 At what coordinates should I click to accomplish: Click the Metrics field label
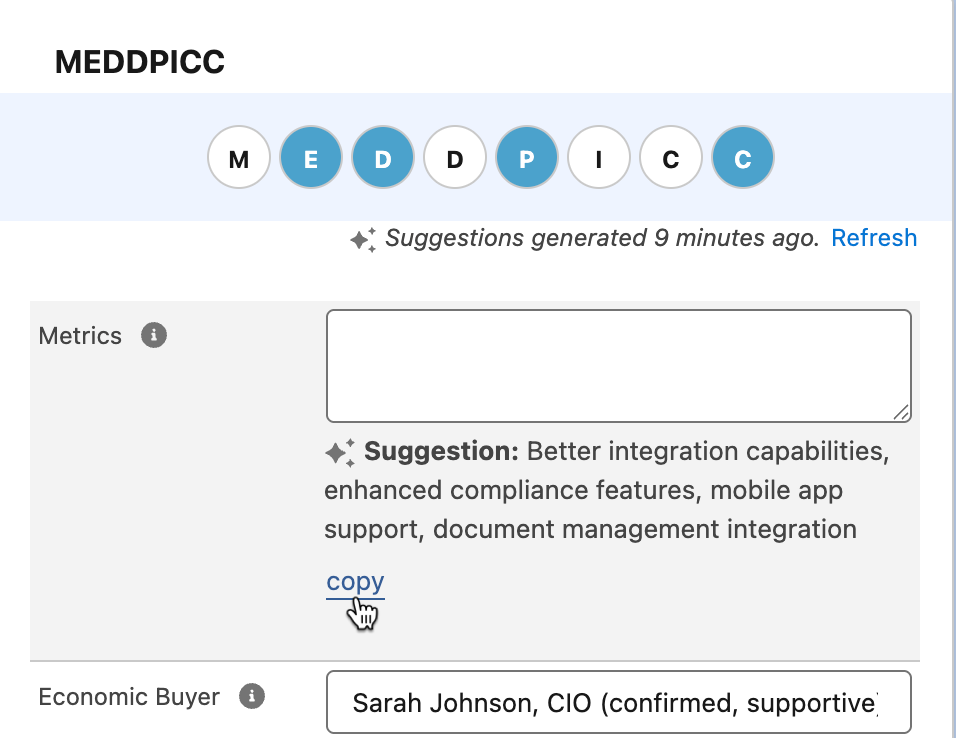(x=80, y=336)
